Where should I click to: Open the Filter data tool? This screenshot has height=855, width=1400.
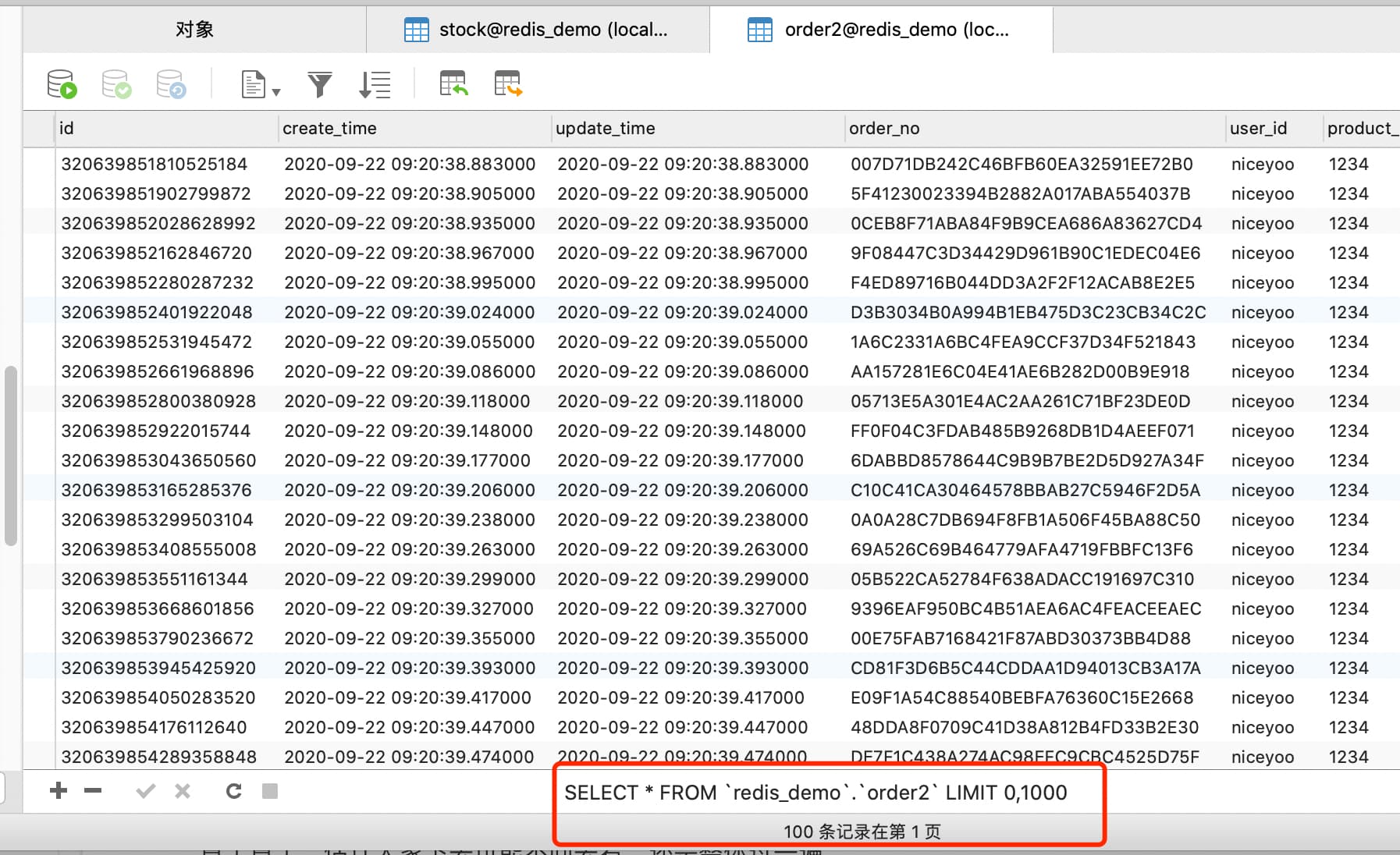coord(320,83)
